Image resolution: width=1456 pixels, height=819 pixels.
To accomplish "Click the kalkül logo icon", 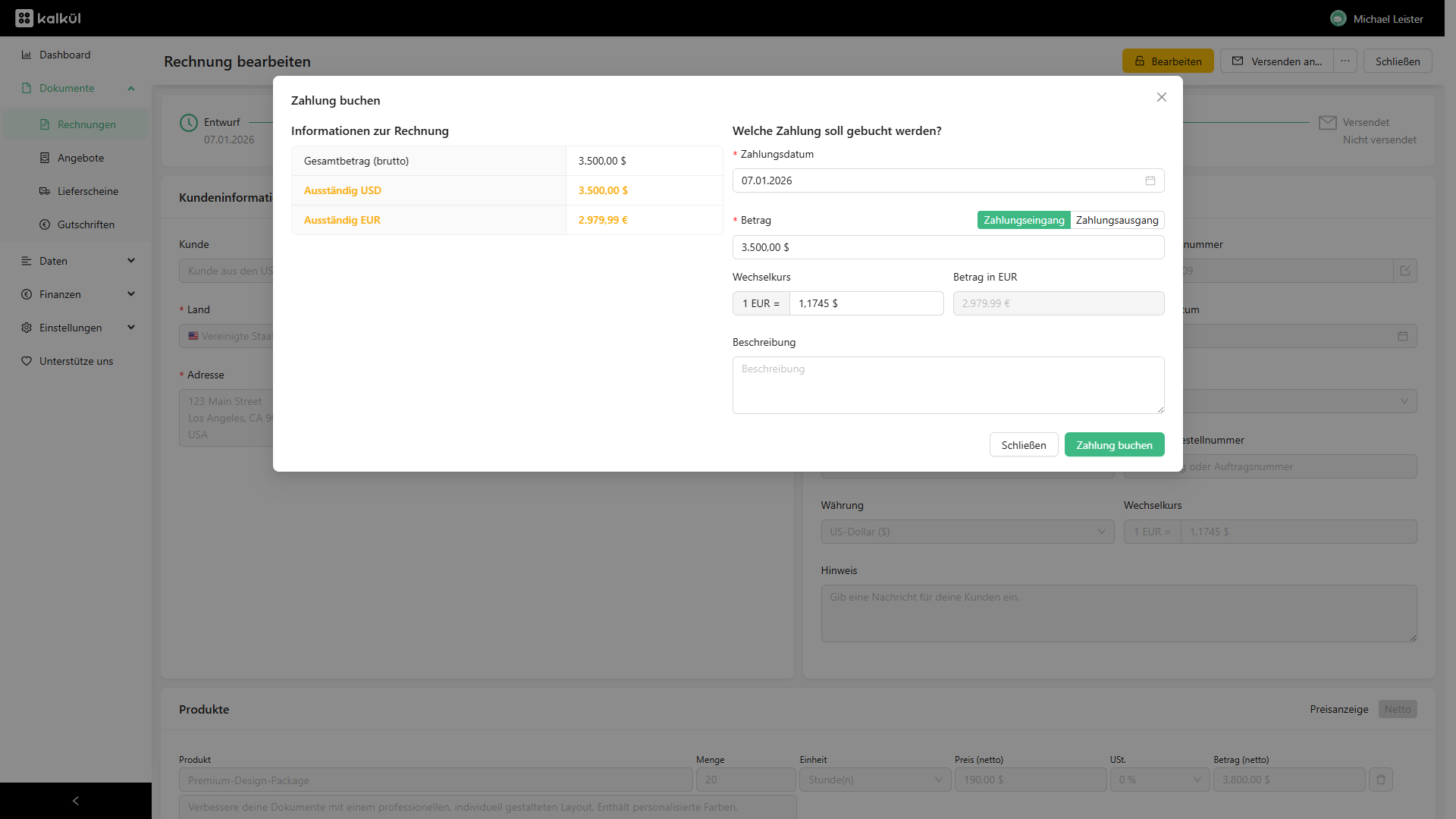I will pyautogui.click(x=24, y=18).
